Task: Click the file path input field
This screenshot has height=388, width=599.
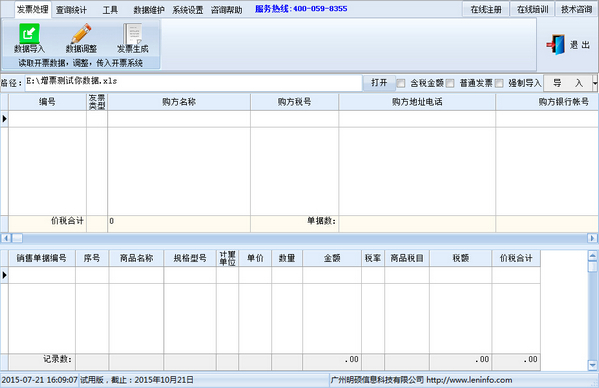Action: point(193,83)
